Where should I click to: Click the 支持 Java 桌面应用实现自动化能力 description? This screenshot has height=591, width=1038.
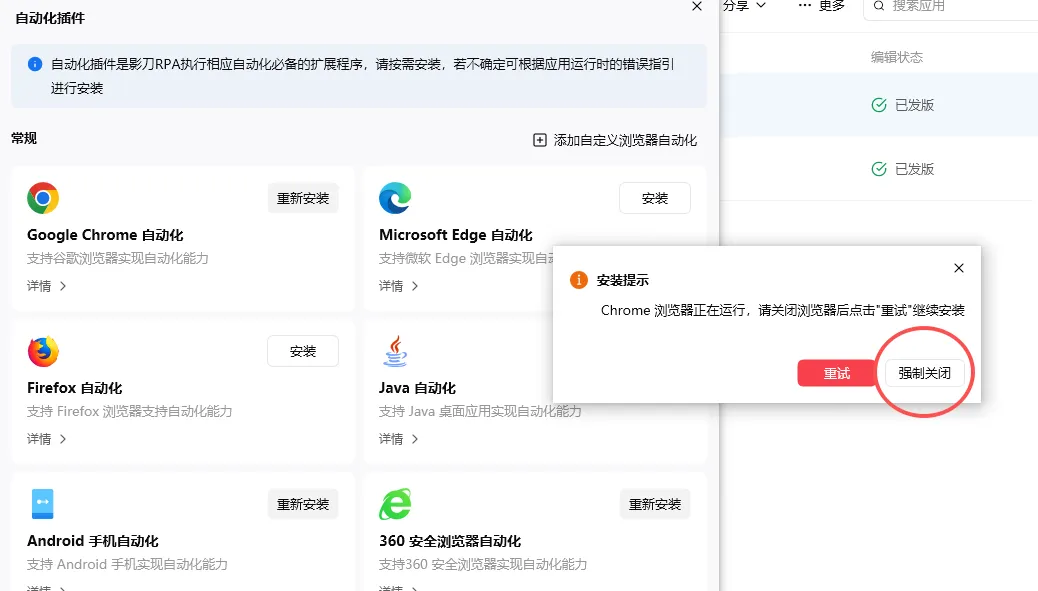pos(480,411)
